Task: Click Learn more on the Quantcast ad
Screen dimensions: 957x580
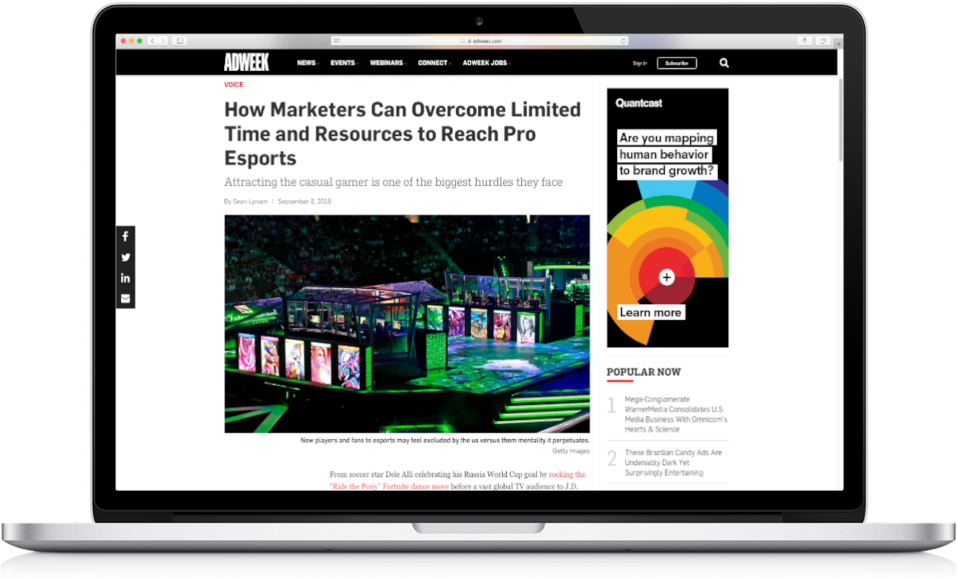Action: [x=650, y=312]
